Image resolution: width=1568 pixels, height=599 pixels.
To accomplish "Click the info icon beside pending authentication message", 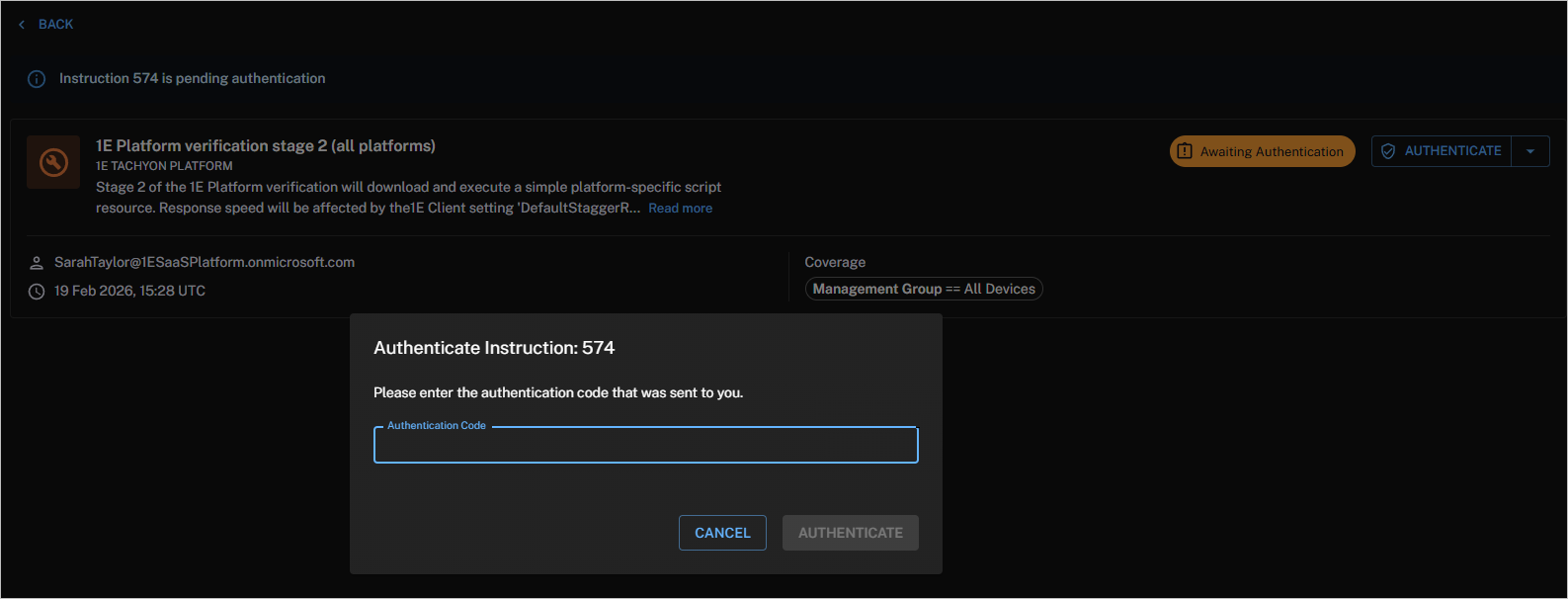I will click(37, 79).
